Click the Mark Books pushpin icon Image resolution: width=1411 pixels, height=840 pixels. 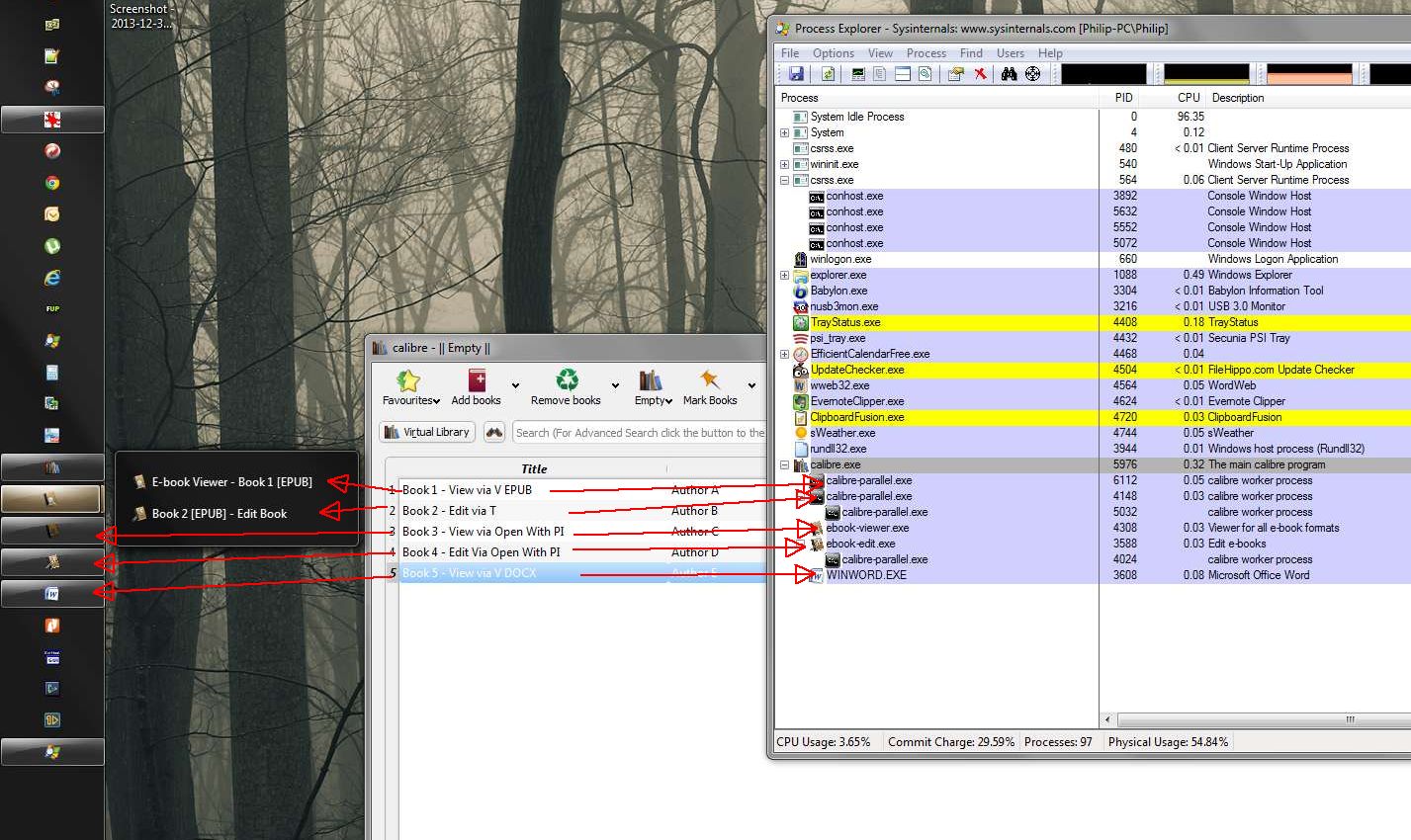[709, 380]
